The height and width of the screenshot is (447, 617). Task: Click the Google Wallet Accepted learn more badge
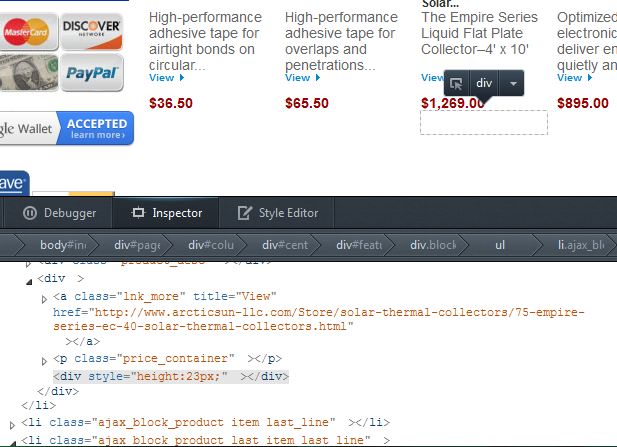tap(66, 128)
